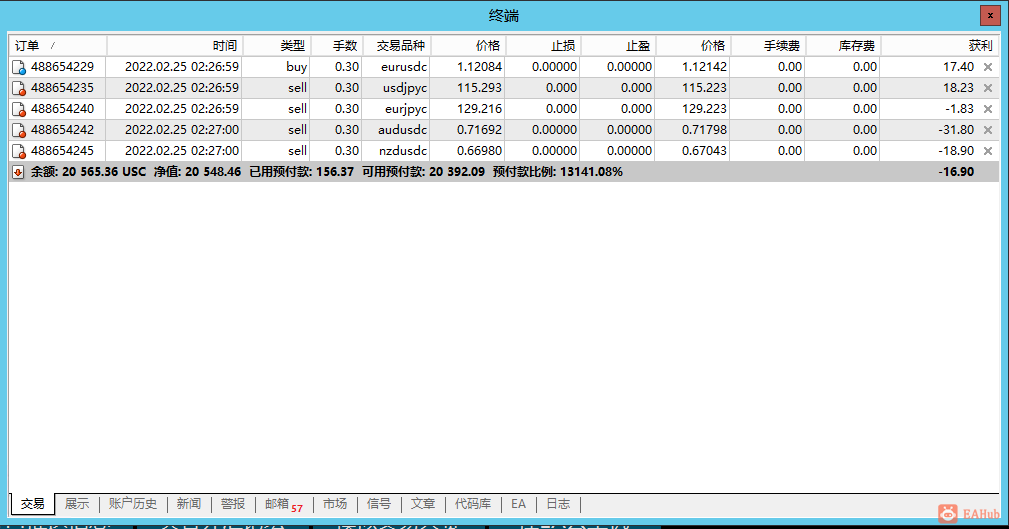Viewport: 1009px width, 529px height.
Task: Open the 邮箱 tab with 57 messages
Action: tap(284, 504)
